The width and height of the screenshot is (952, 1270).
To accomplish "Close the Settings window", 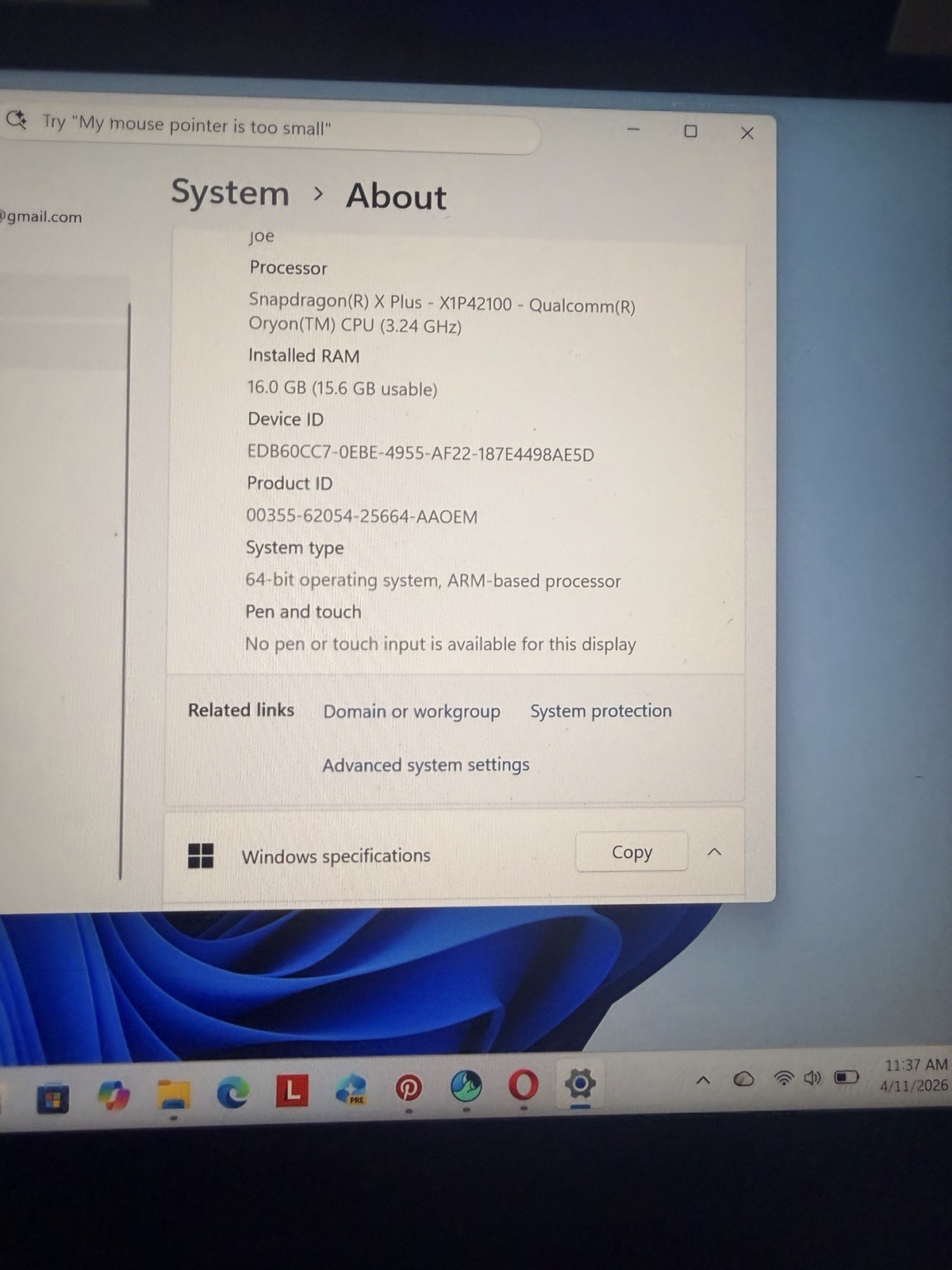I will 747,133.
